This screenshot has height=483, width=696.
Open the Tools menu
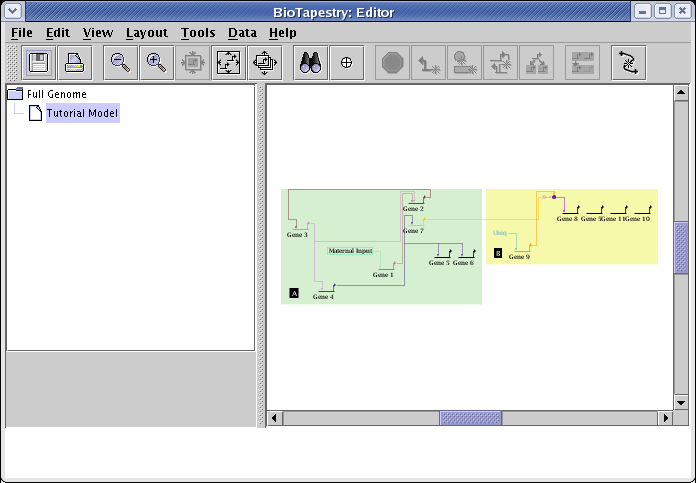[198, 32]
